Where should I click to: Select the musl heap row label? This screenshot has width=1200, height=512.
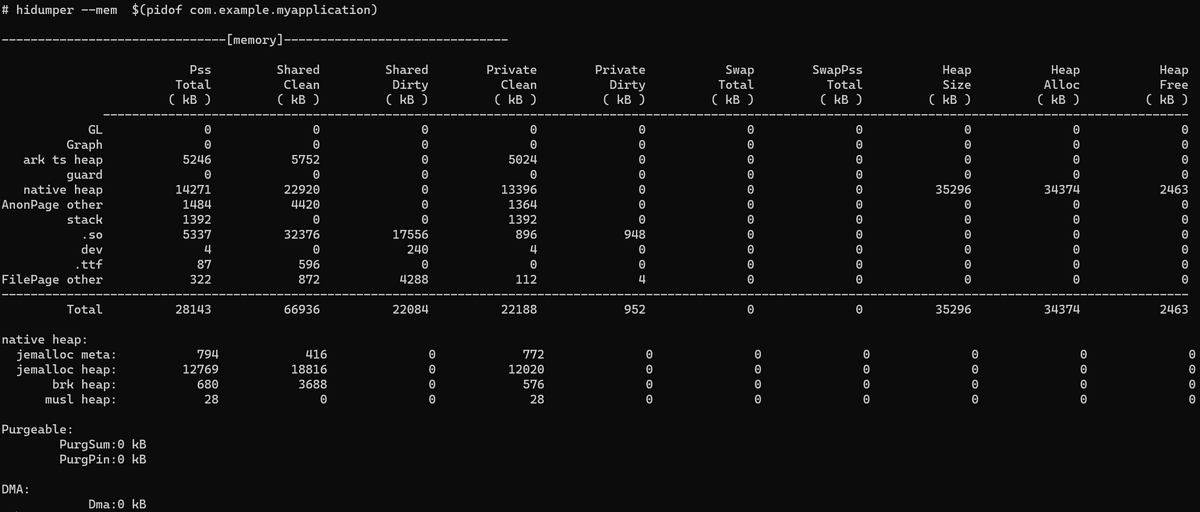pos(80,400)
